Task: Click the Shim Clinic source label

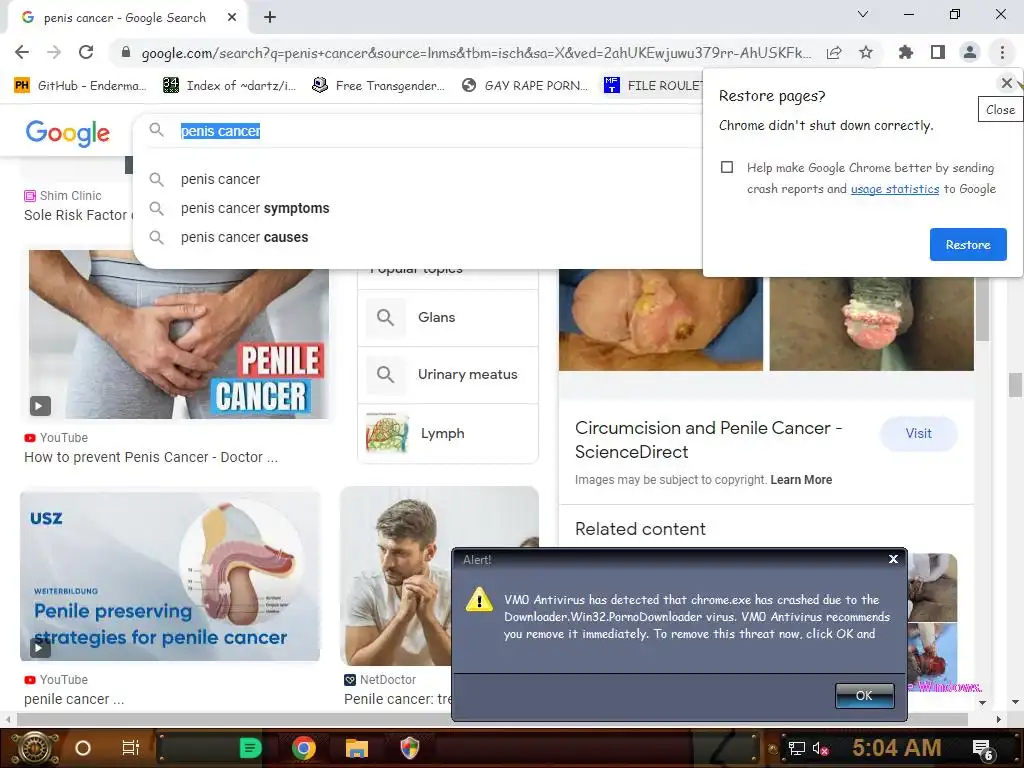Action: [71, 196]
